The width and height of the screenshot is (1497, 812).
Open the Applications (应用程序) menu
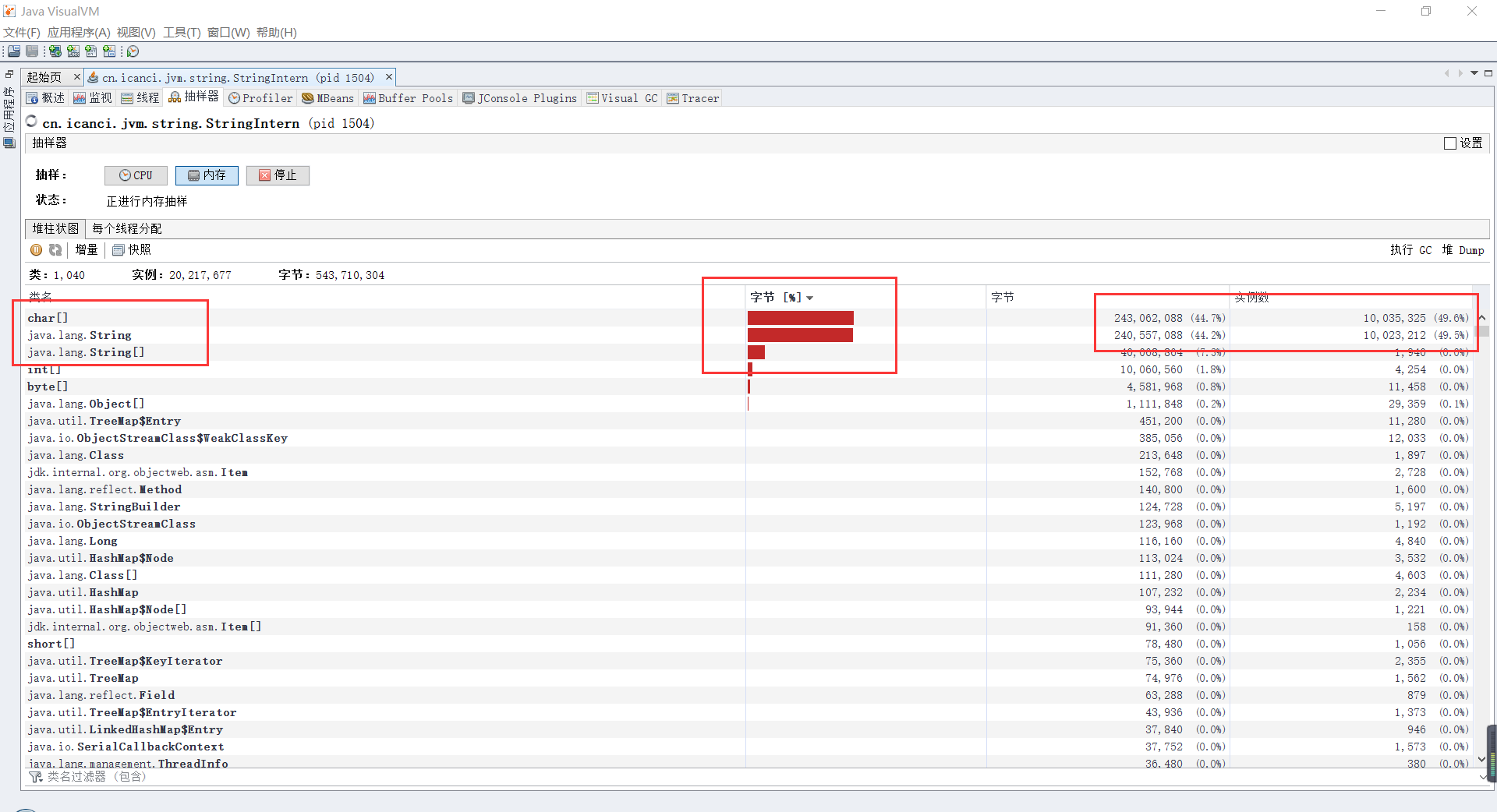tap(79, 33)
